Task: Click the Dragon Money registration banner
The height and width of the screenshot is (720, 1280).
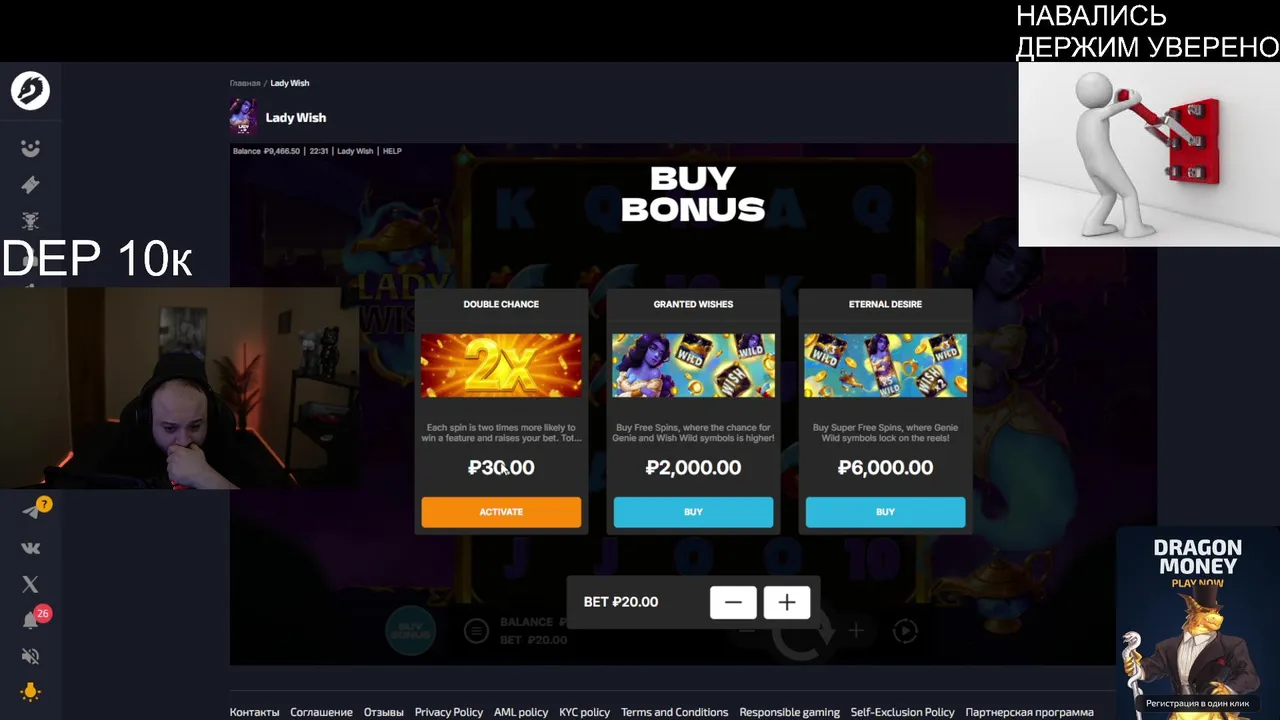Action: tap(1198, 622)
